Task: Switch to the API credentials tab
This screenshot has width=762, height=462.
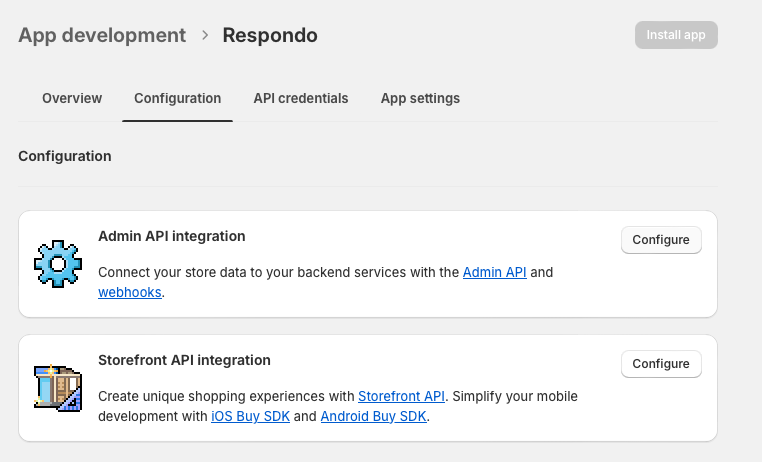Action: coord(301,98)
